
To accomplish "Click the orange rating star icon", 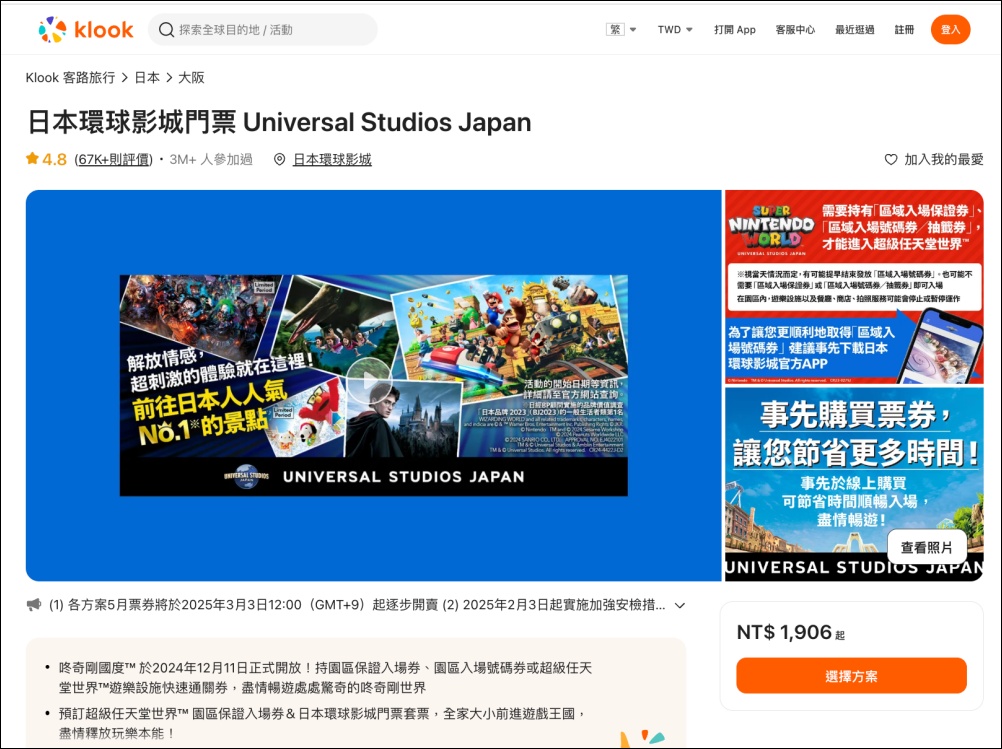I will click(x=32, y=158).
